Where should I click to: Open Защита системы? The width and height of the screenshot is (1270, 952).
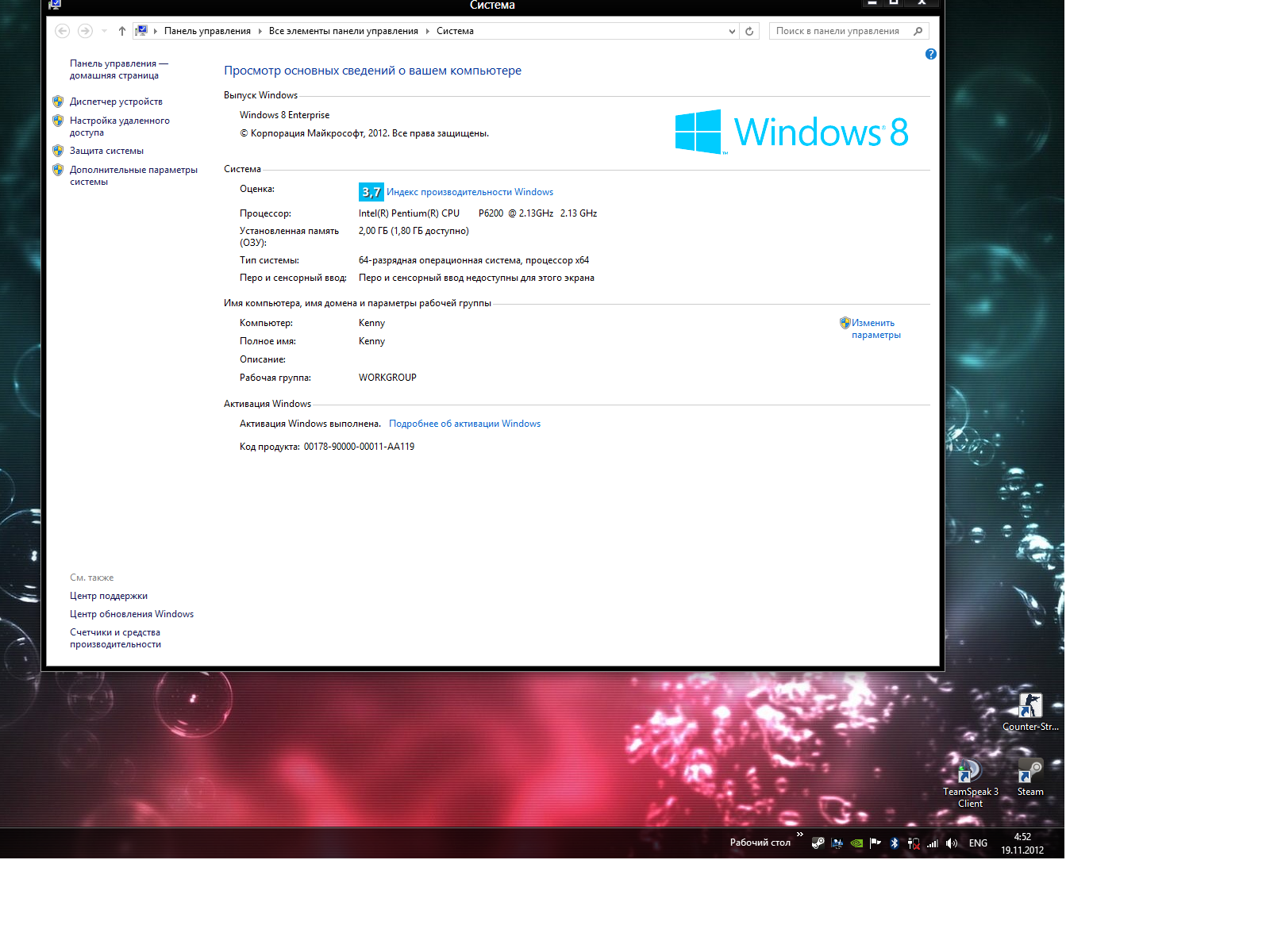pyautogui.click(x=106, y=151)
